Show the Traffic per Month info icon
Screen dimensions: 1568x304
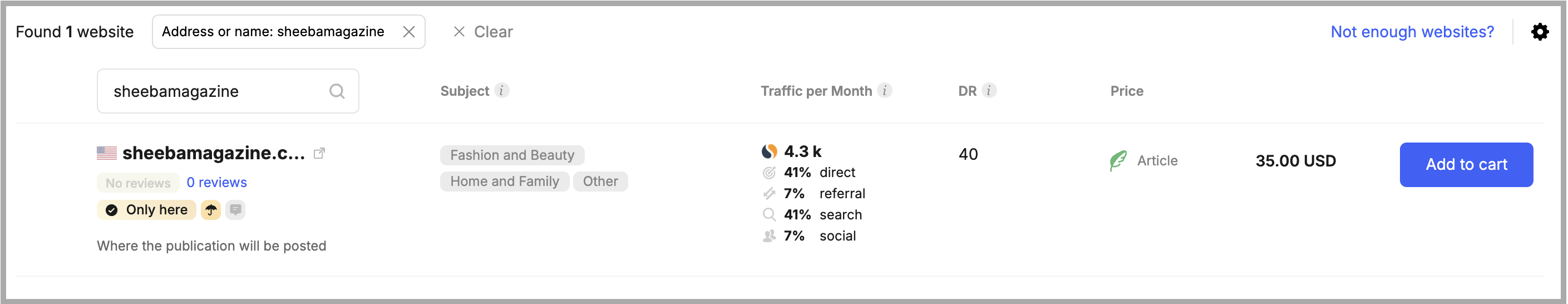click(885, 91)
